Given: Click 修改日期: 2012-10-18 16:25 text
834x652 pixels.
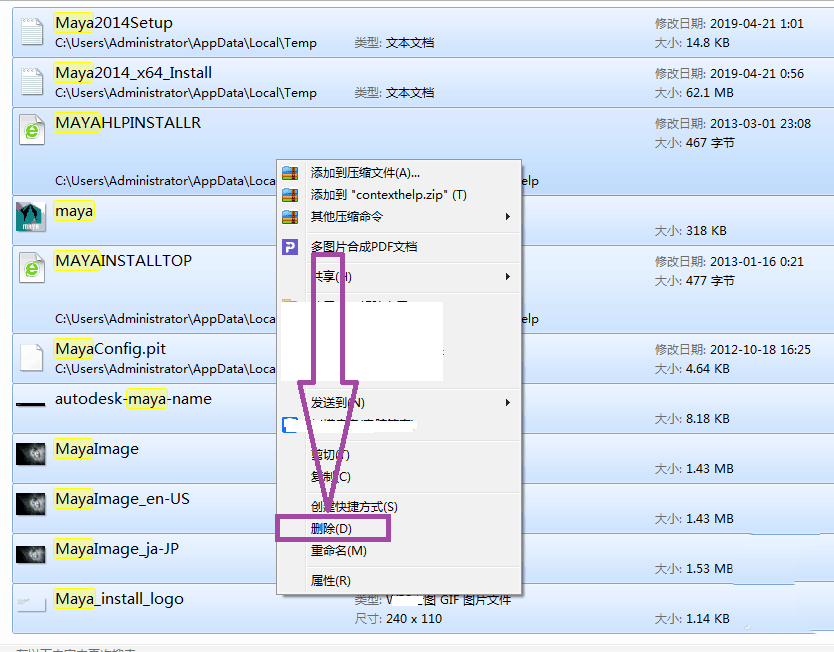Looking at the screenshot, I should [733, 350].
